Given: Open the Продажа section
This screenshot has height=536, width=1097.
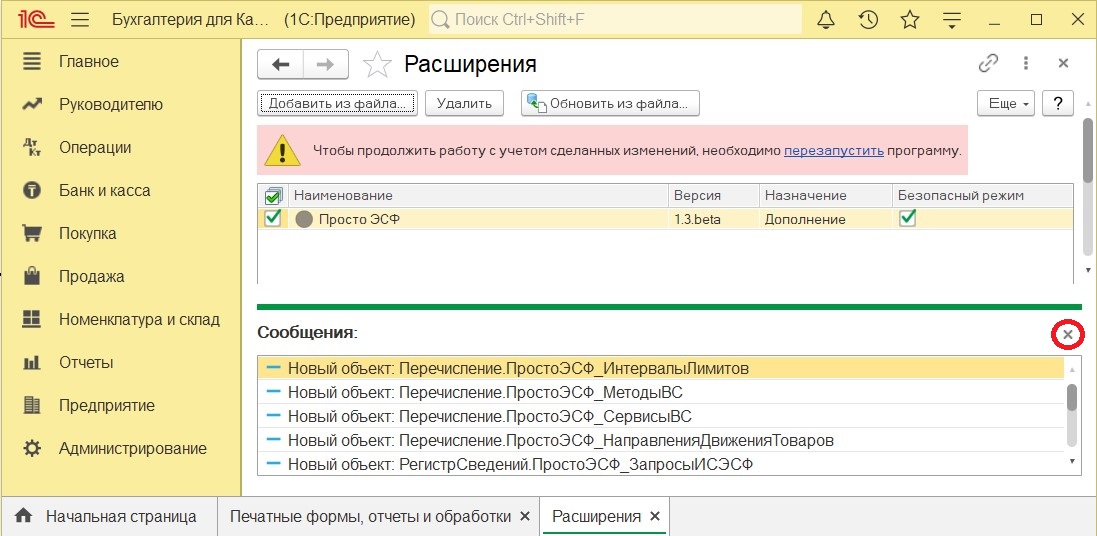Looking at the screenshot, I should pyautogui.click(x=92, y=276).
